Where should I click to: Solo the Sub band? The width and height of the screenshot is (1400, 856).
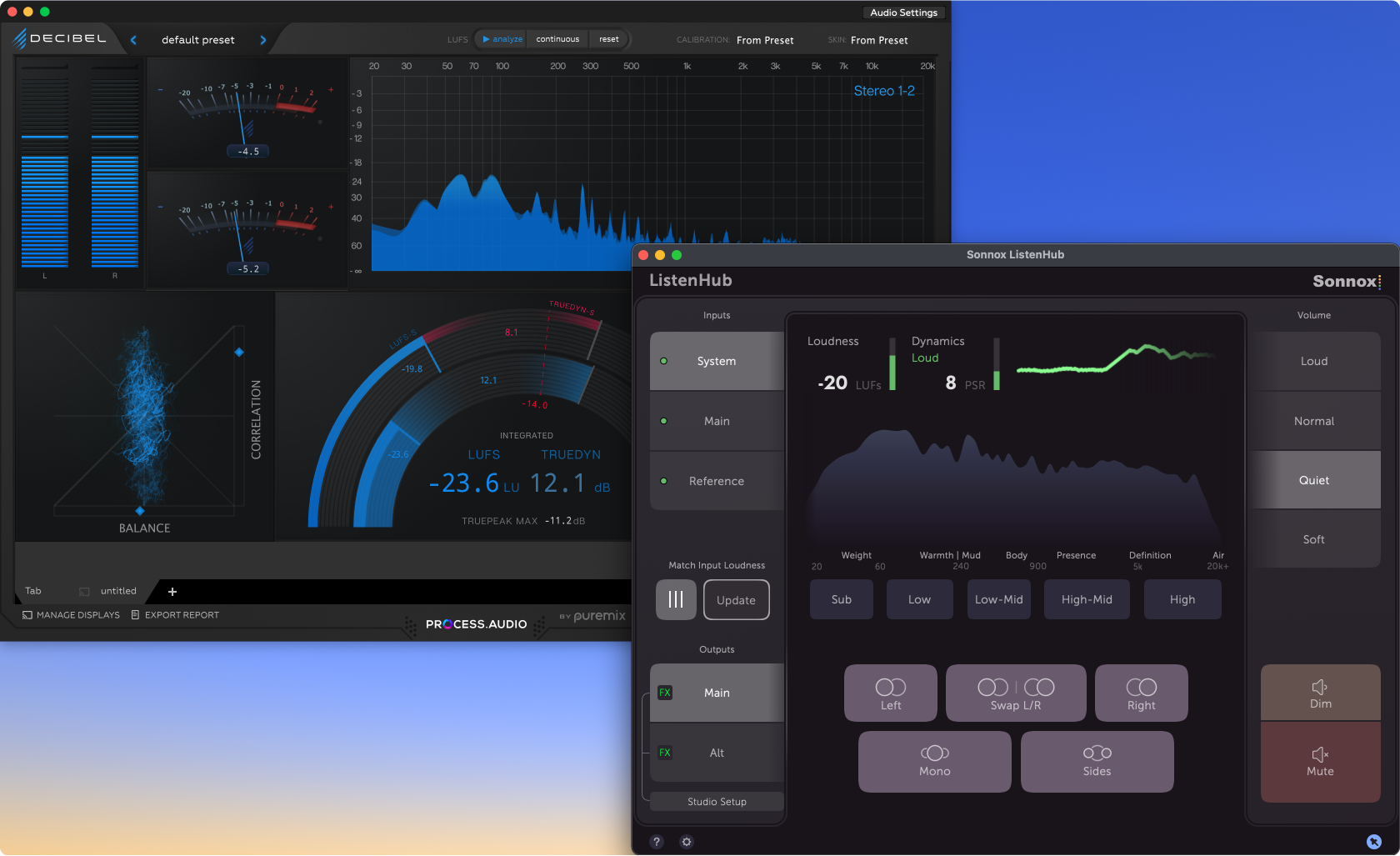point(842,599)
